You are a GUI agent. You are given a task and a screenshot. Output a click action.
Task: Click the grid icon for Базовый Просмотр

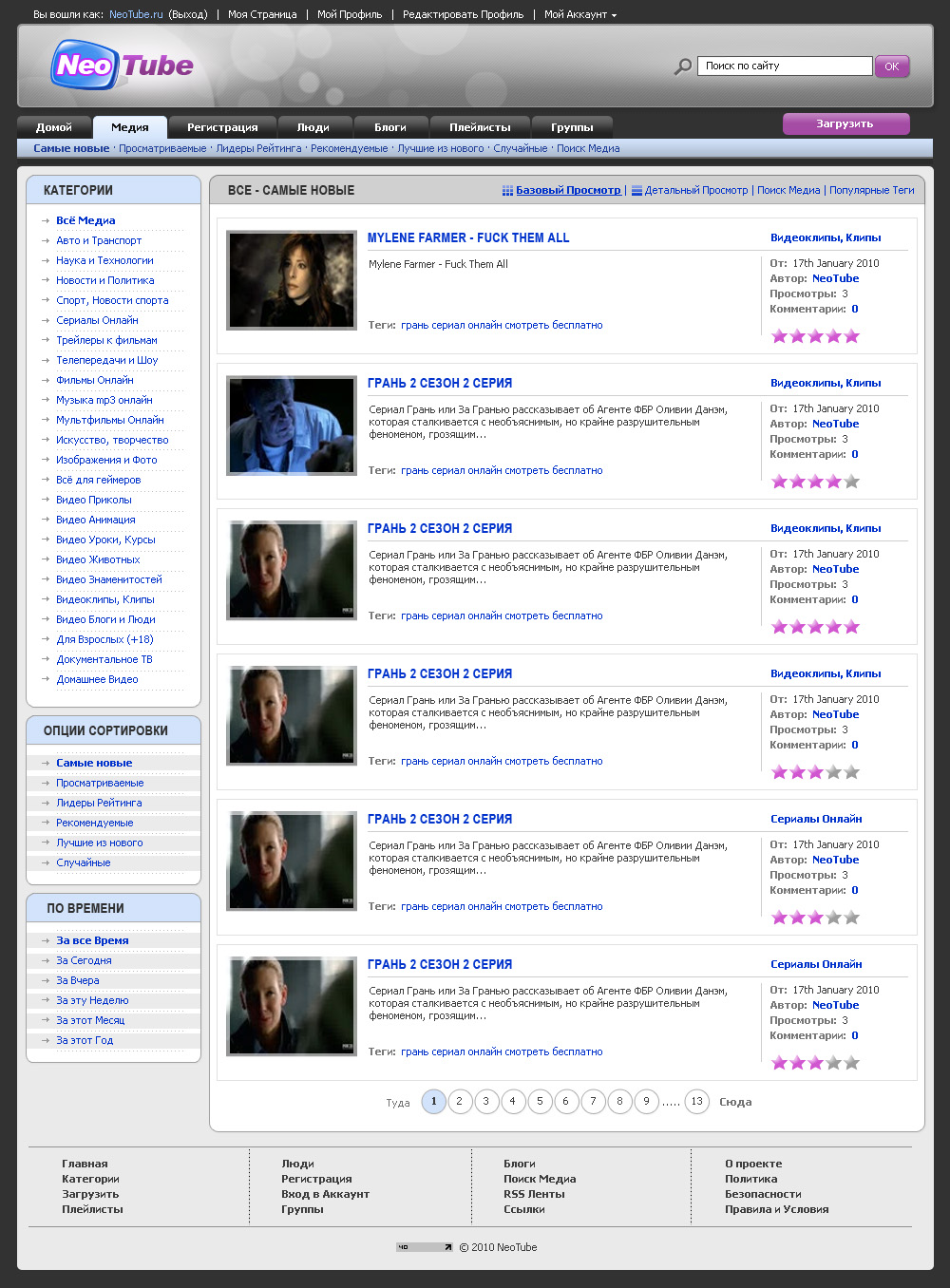[x=507, y=191]
